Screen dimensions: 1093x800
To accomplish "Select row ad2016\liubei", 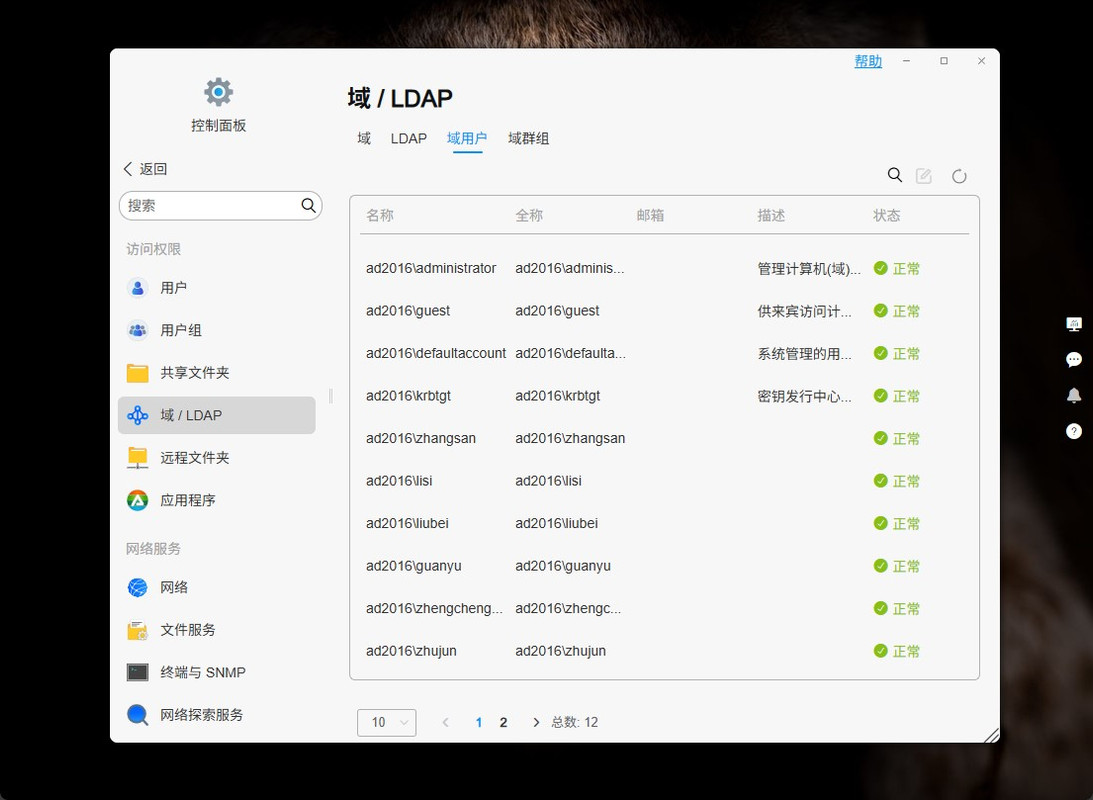I will pyautogui.click(x=664, y=523).
